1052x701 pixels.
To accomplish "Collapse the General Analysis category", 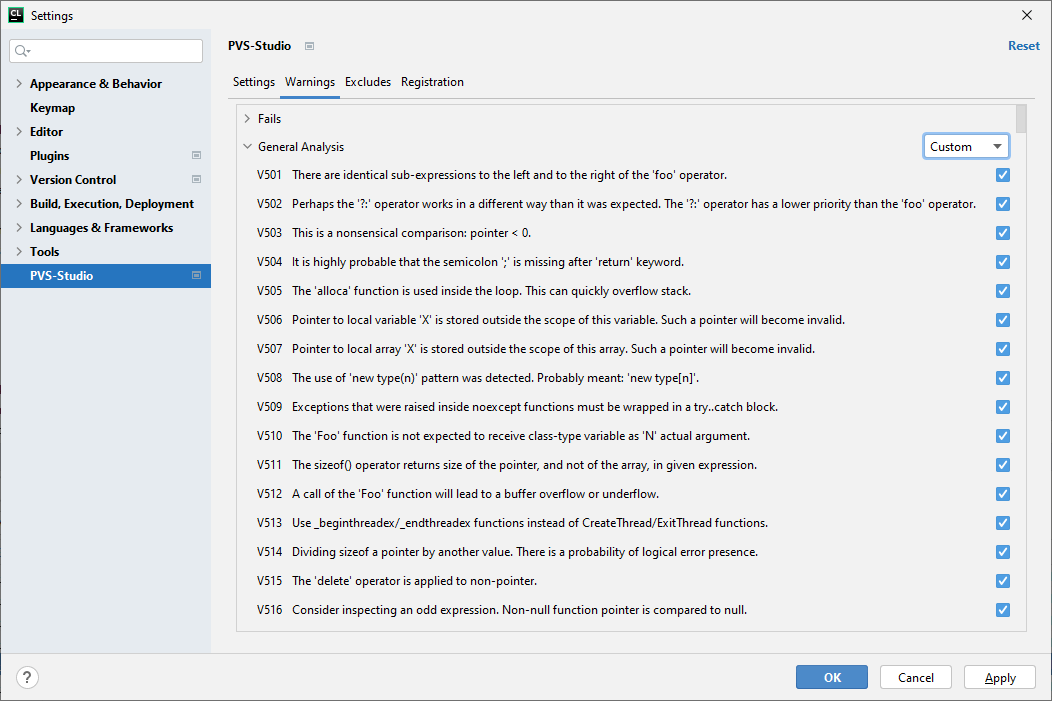I will point(247,146).
